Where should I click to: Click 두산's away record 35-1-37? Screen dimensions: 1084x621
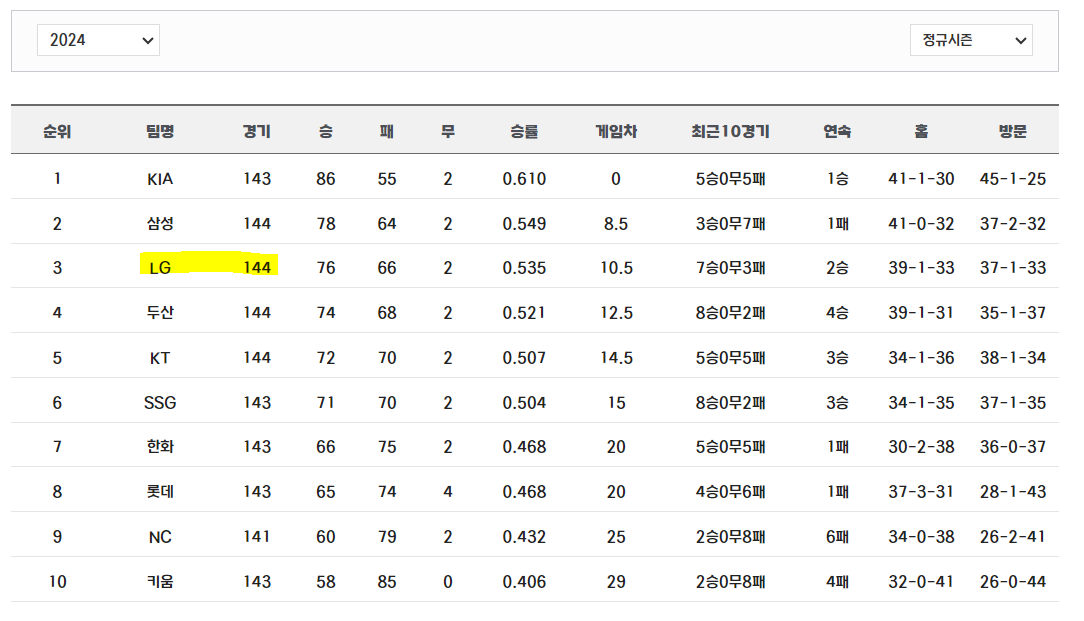(x=1013, y=313)
